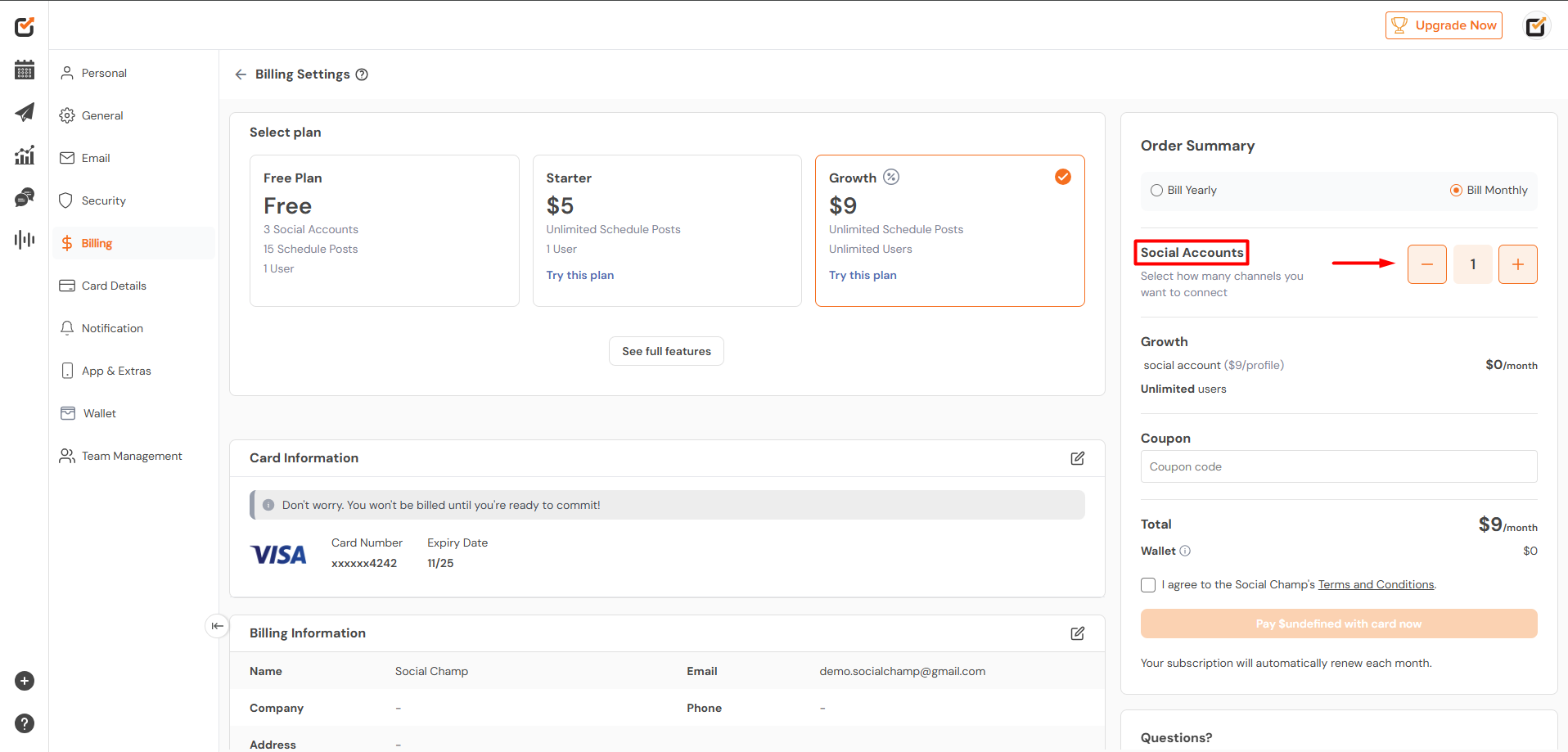The image size is (1568, 752).
Task: Decrease social accounts with minus button
Action: [x=1427, y=264]
